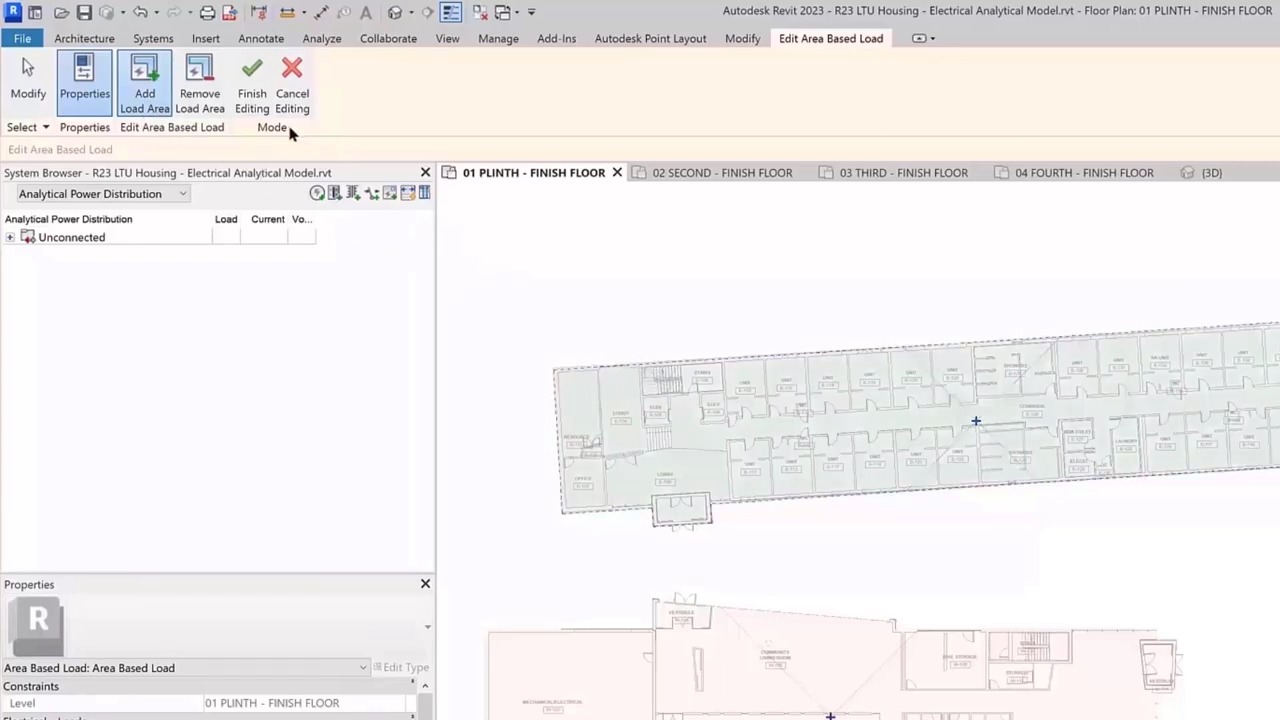Click the Save icon in quick access toolbar

pyautogui.click(x=84, y=12)
